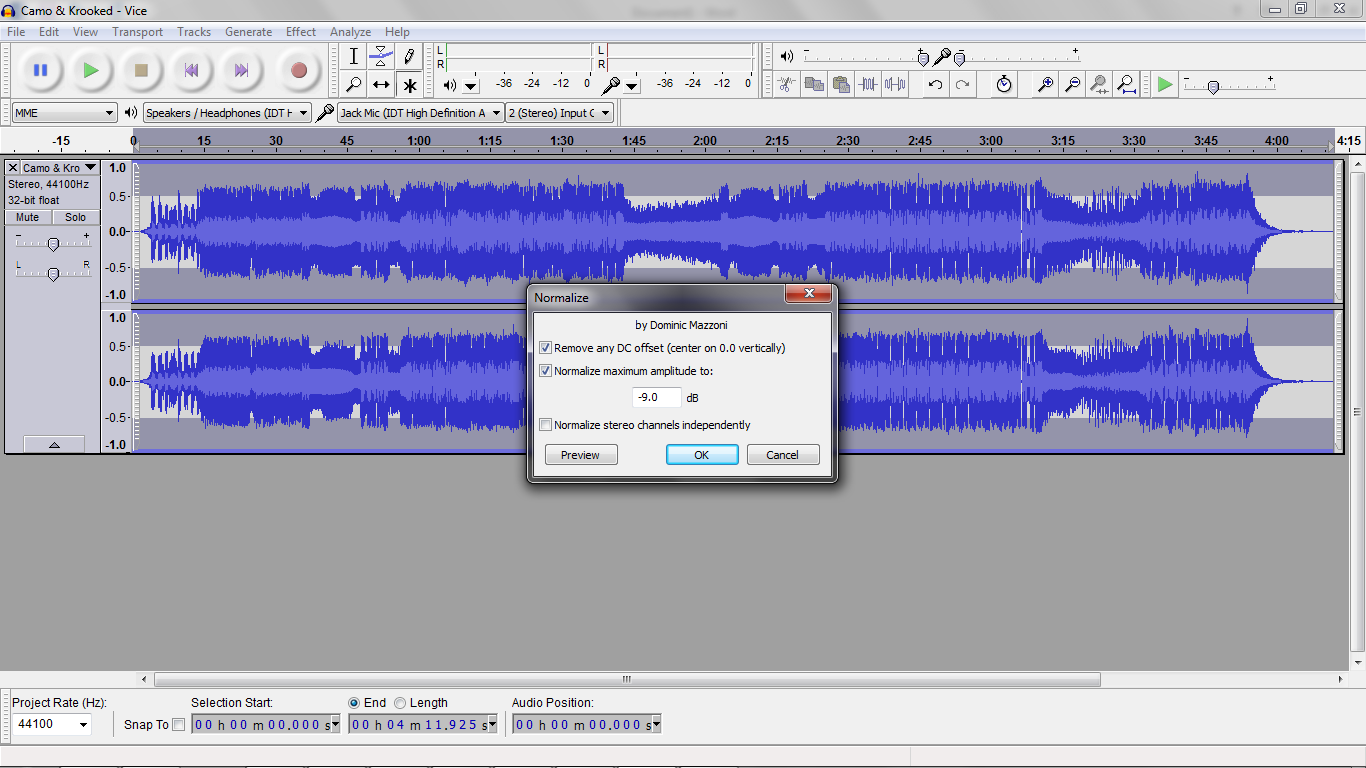
Task: Open the Jack Mic input device dropdown
Action: 420,113
